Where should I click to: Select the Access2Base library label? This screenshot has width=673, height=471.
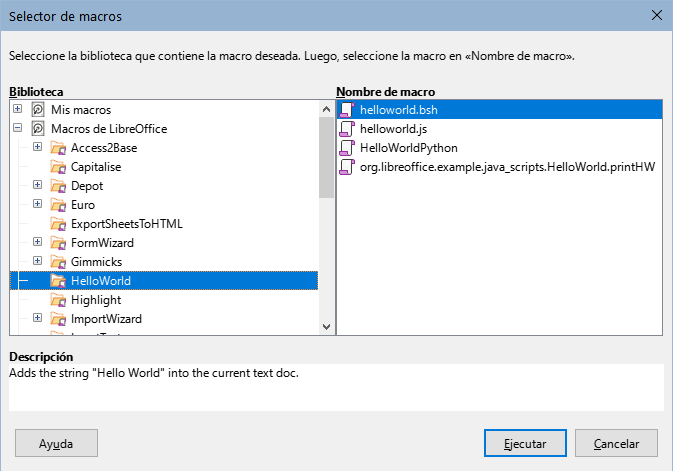click(104, 148)
